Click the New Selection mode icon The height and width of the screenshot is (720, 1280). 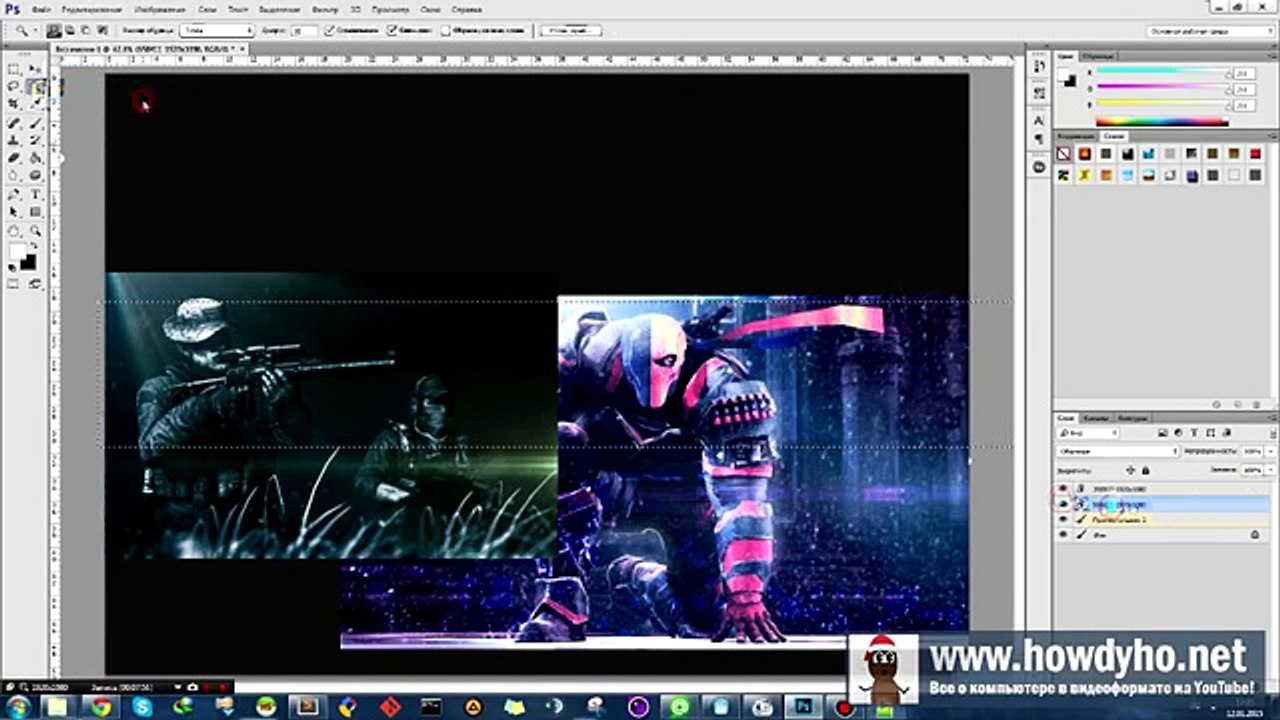tap(54, 31)
